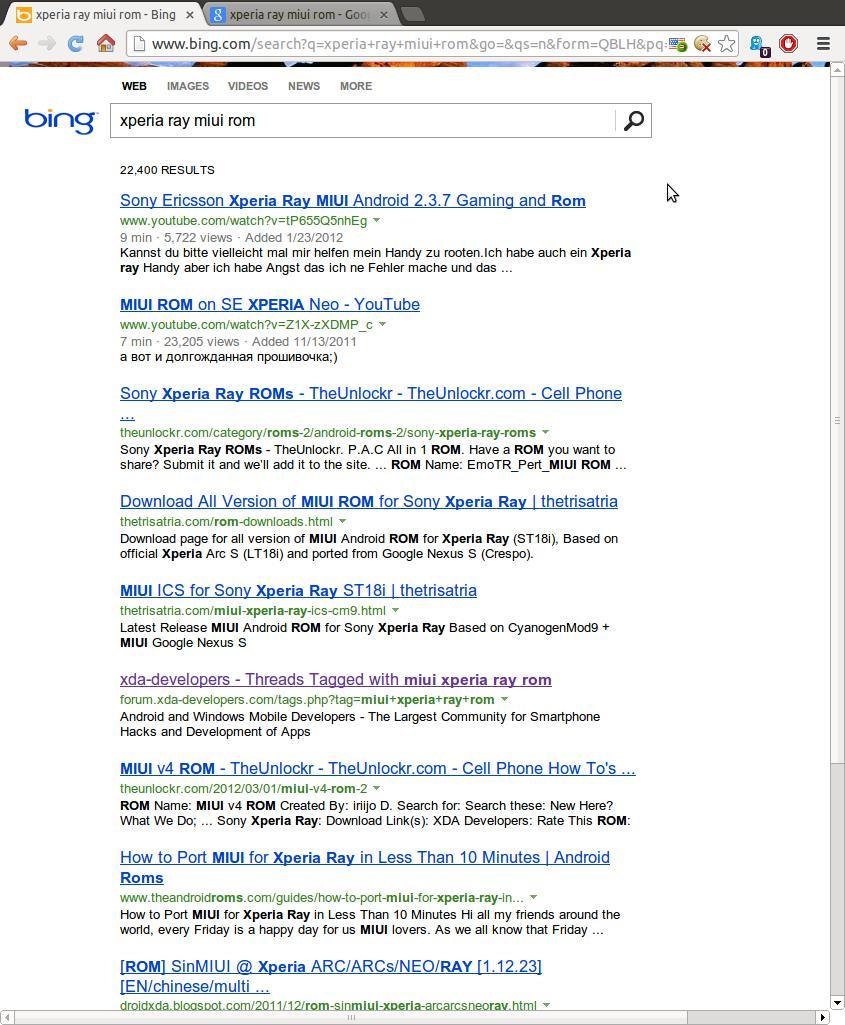This screenshot has height=1025, width=845.
Task: Open MIUI v4 ROM TheUnlockr result
Action: pyautogui.click(x=378, y=768)
